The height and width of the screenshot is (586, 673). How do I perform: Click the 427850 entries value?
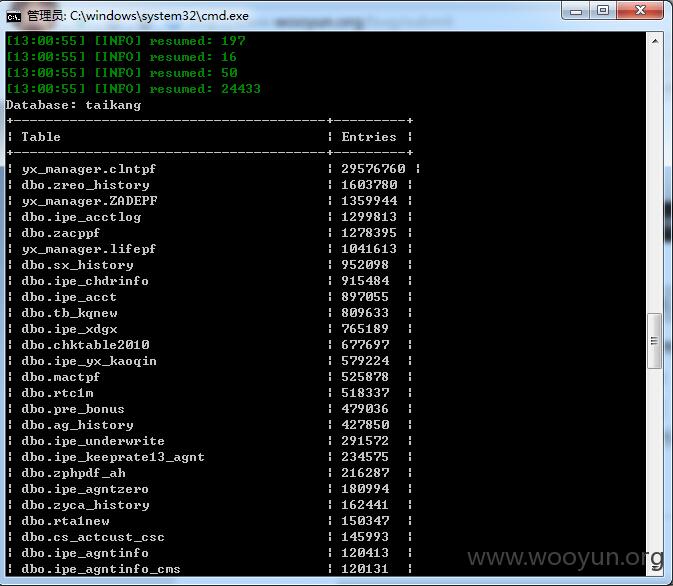(x=365, y=425)
